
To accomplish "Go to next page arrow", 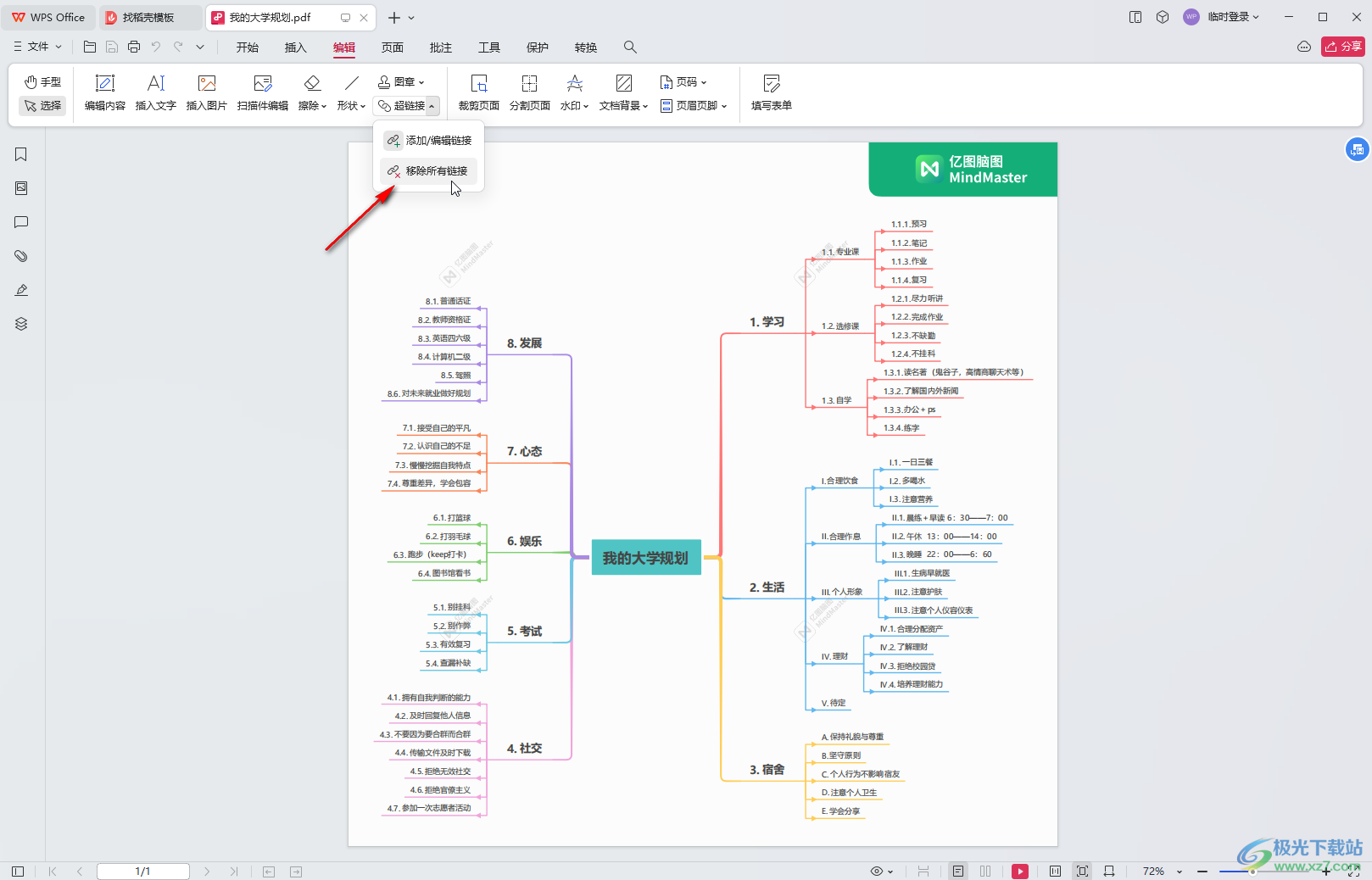I will (207, 871).
